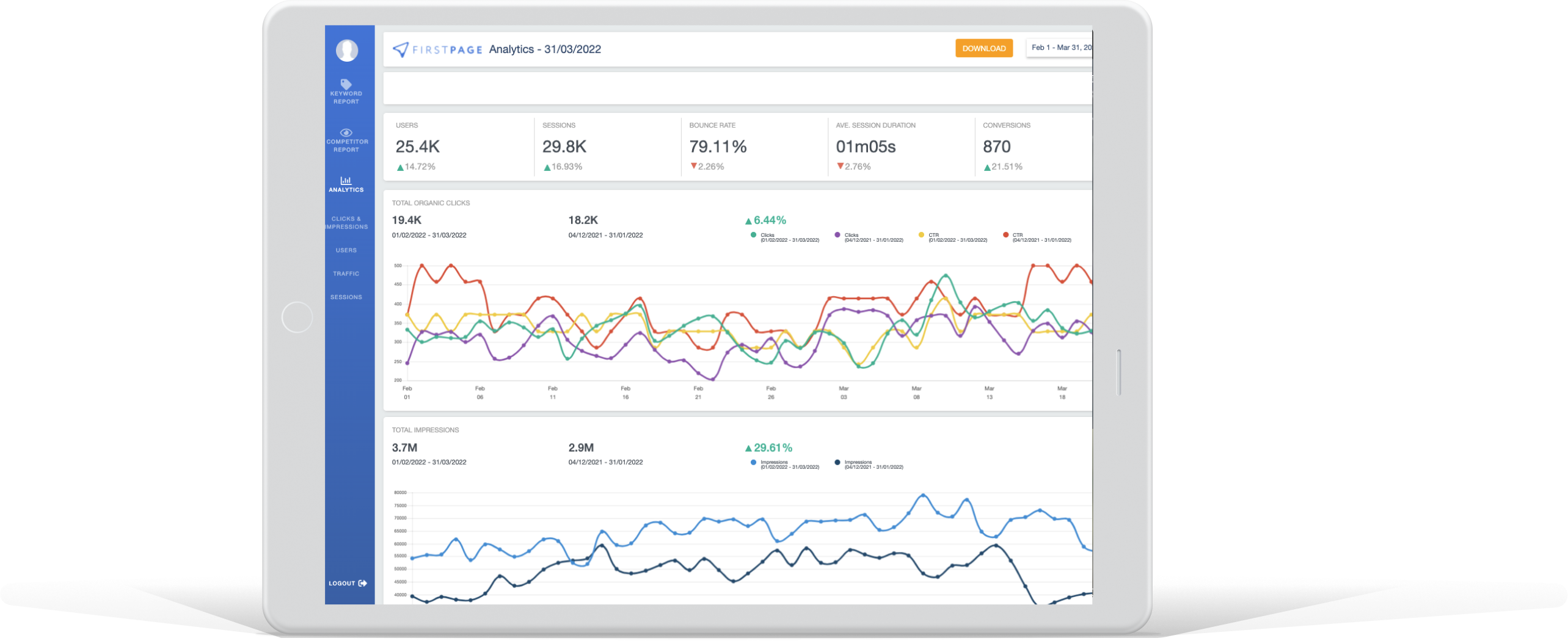Toggle purple Clicks 2021 legend series
This screenshot has height=641, width=1568.
coord(837,235)
